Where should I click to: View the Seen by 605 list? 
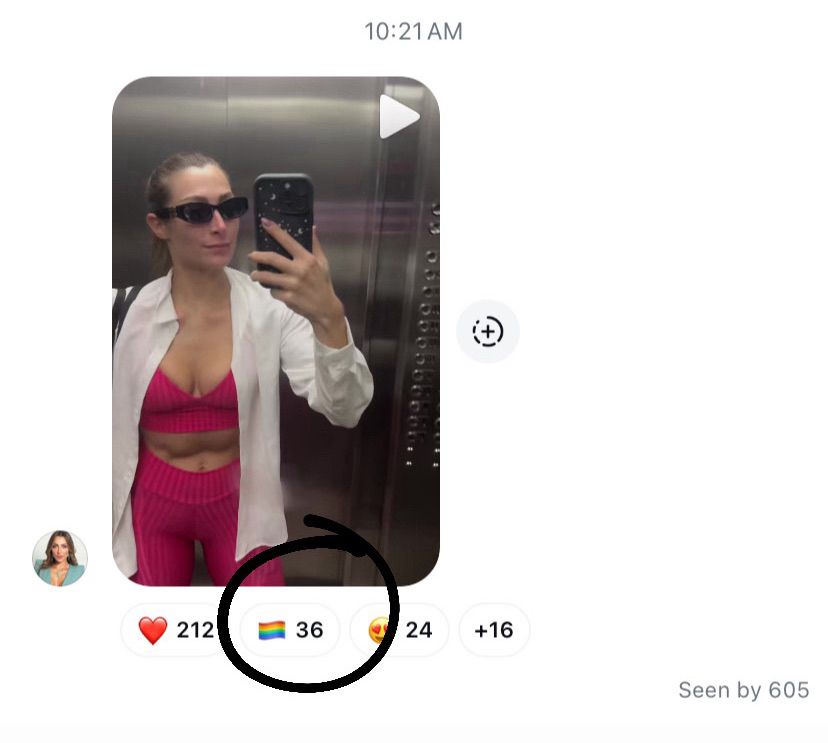[x=744, y=690]
